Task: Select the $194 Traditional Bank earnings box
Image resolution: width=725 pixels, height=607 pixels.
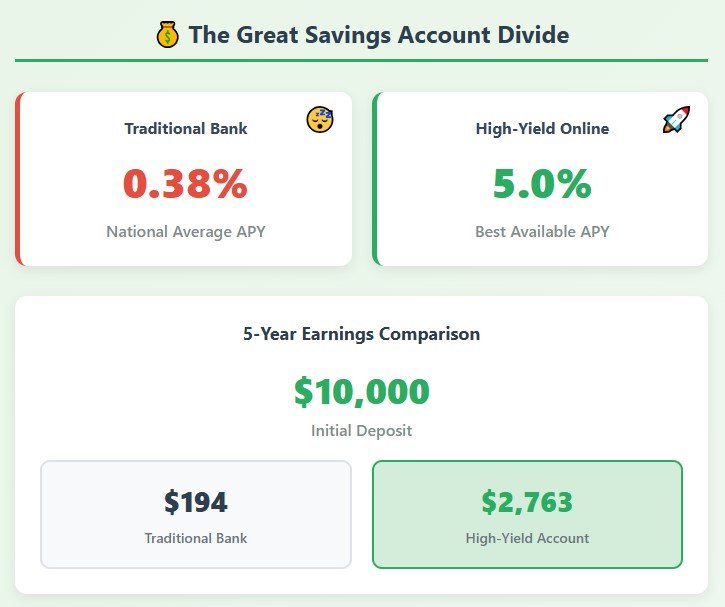Action: point(196,514)
